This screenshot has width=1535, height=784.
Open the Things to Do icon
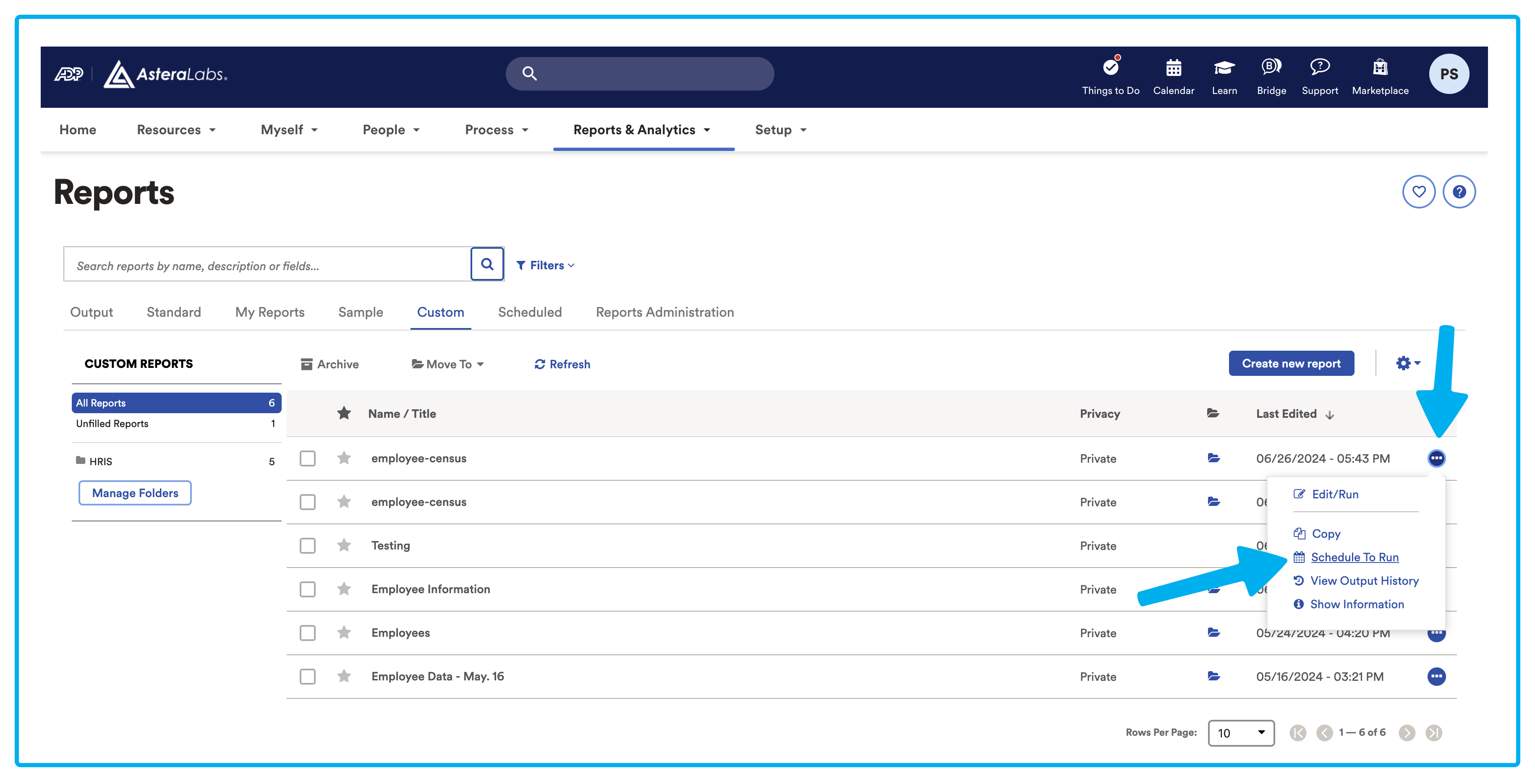tap(1110, 68)
